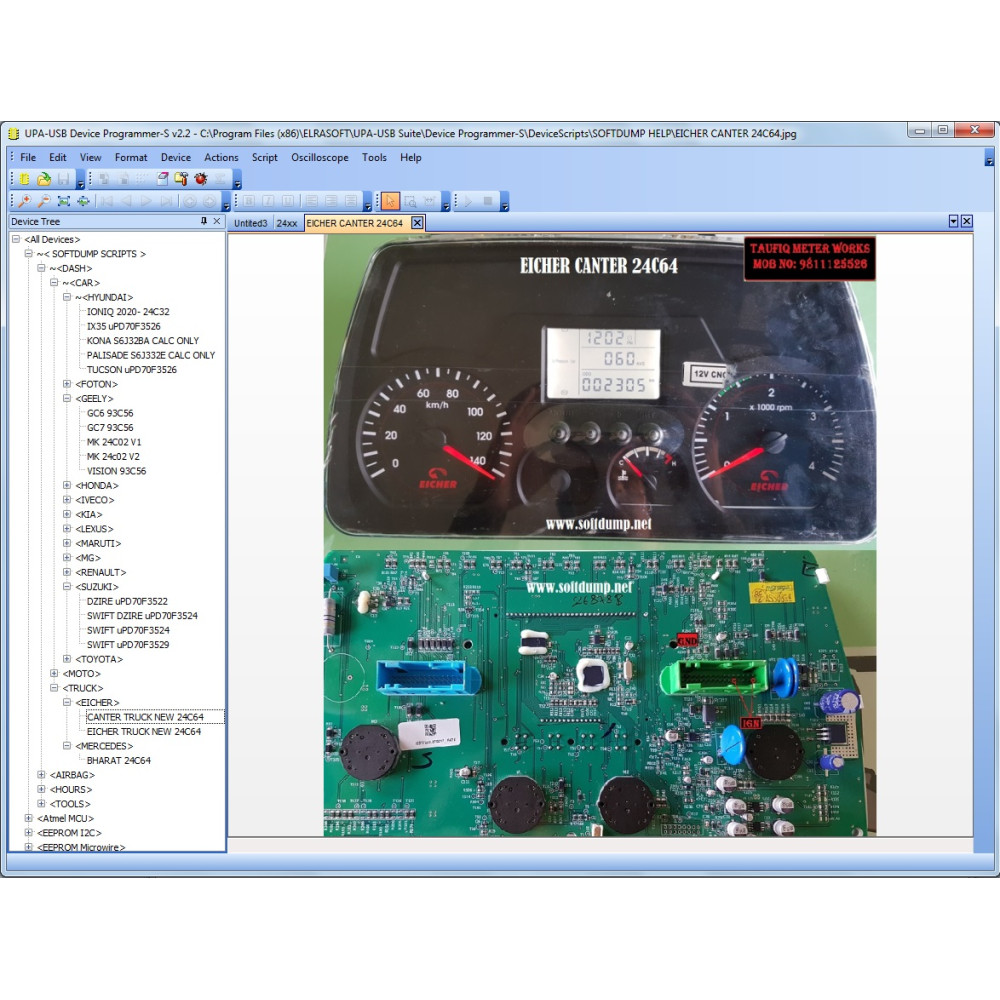Click the Zoom Out magnifier icon
This screenshot has height=1000, width=1000.
[44, 202]
